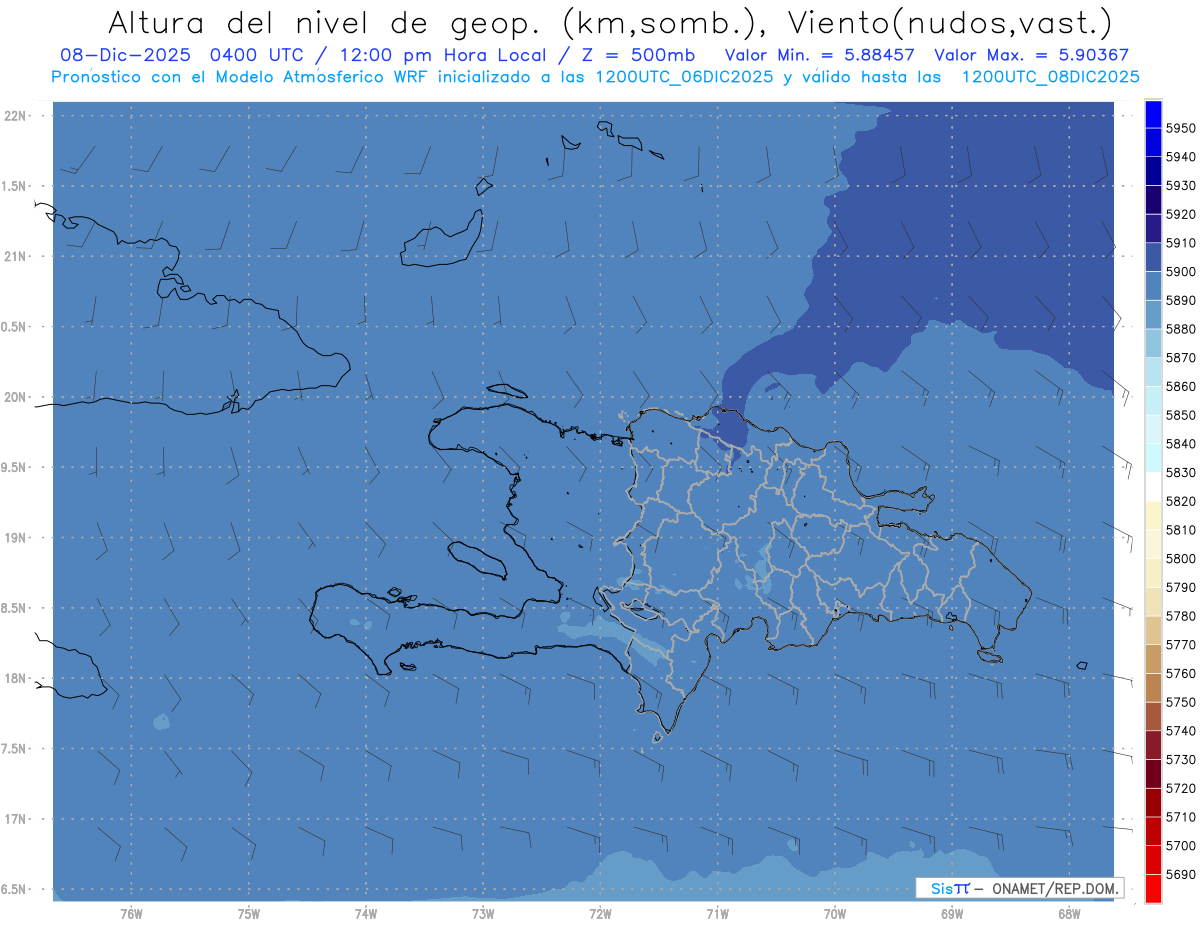The height and width of the screenshot is (927, 1200).
Task: Click light blue swatch between 5860 and 5870
Action: click(x=1152, y=372)
